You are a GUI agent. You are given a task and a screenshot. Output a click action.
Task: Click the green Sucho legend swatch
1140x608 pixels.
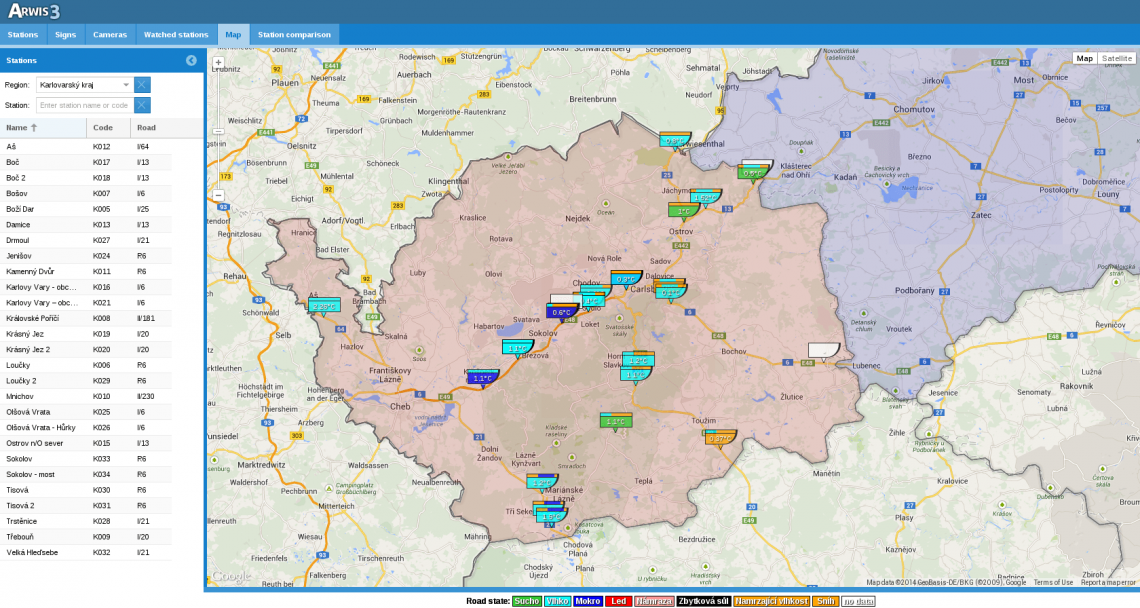pos(527,601)
